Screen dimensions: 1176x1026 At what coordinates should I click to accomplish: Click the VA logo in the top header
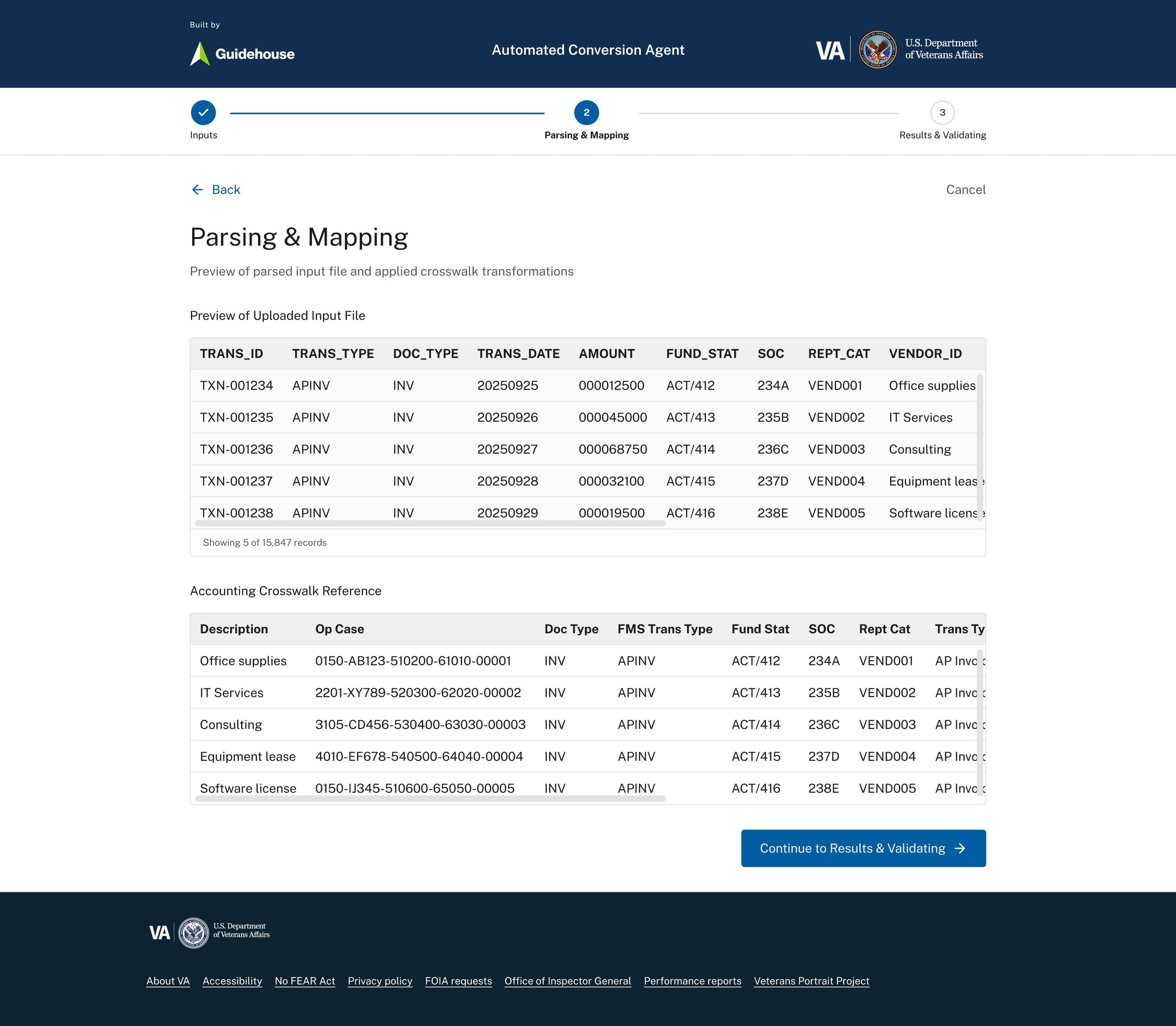[830, 50]
